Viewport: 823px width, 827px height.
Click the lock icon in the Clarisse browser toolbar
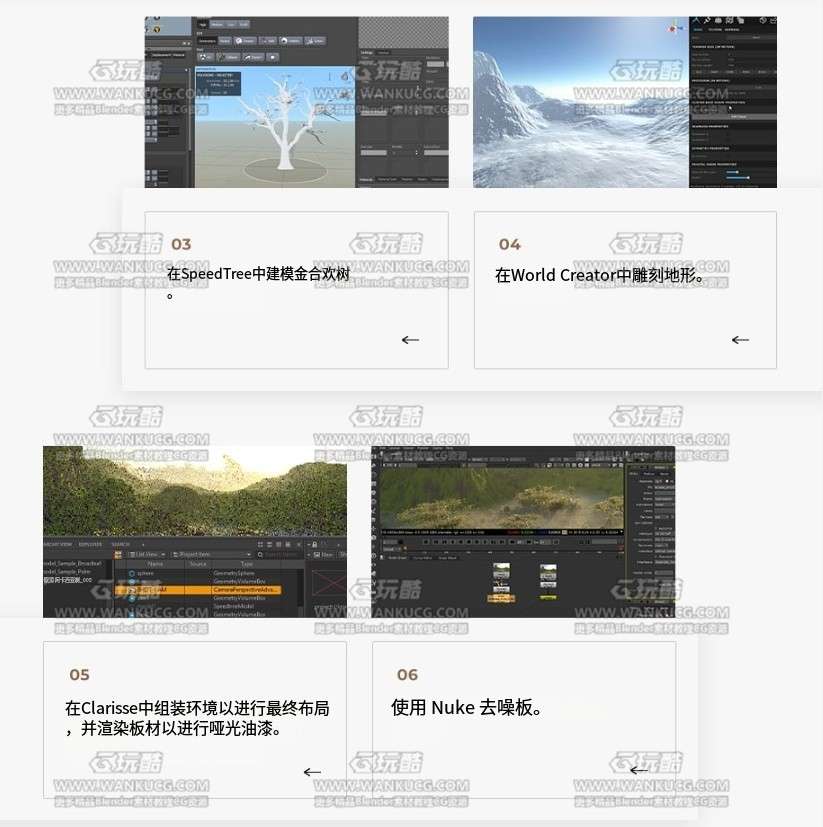pos(314,544)
